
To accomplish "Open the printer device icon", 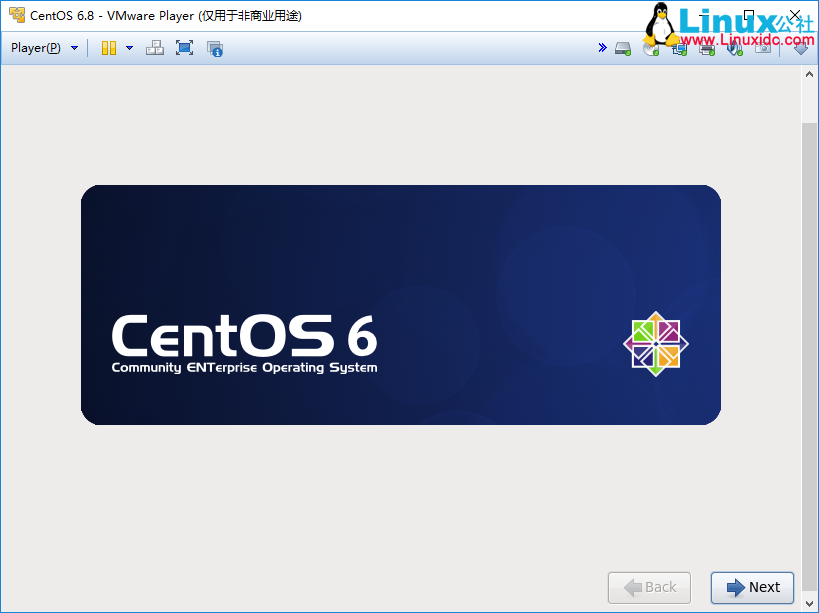I will pos(707,49).
